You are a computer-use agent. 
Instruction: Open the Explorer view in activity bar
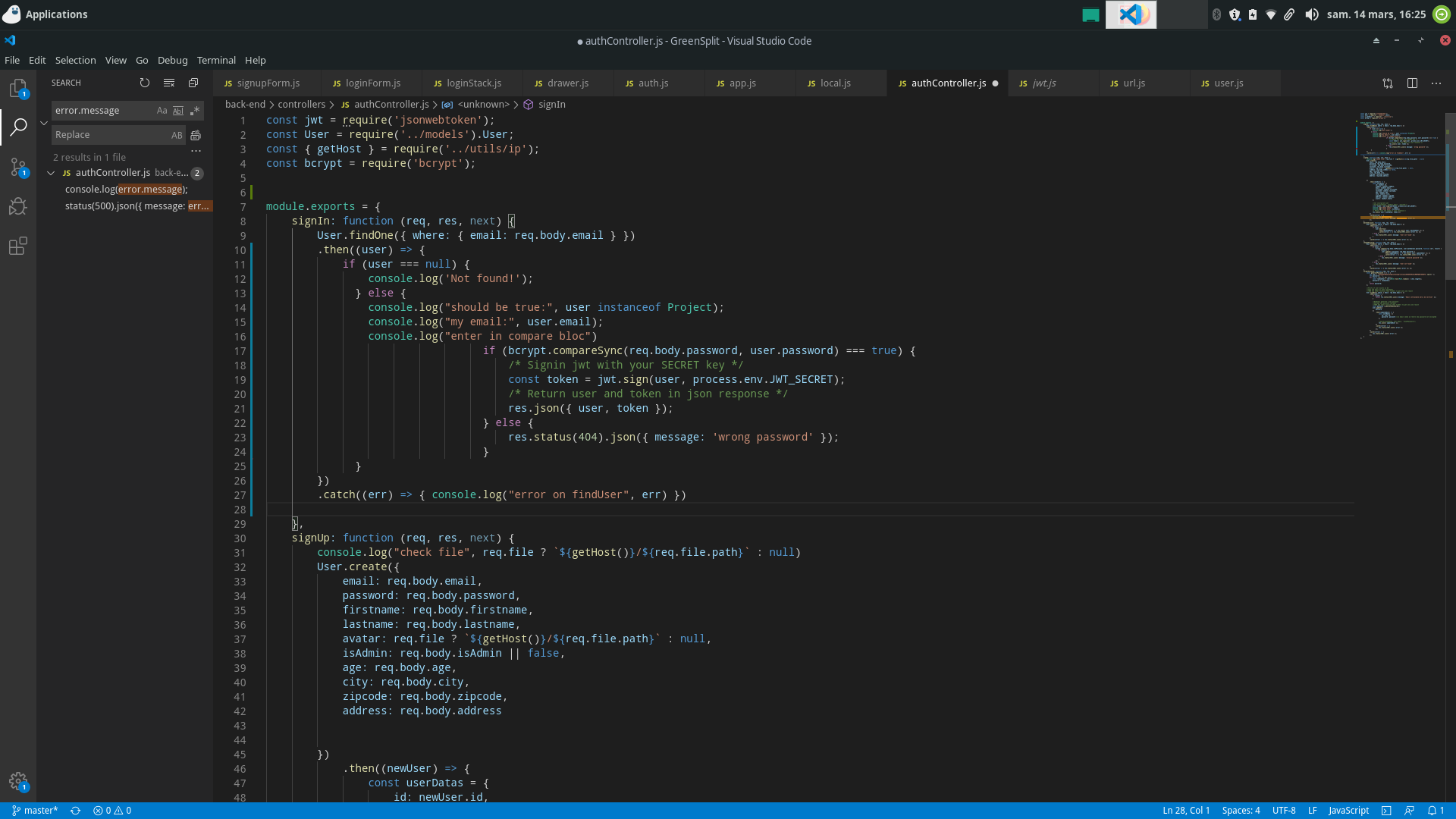18,88
